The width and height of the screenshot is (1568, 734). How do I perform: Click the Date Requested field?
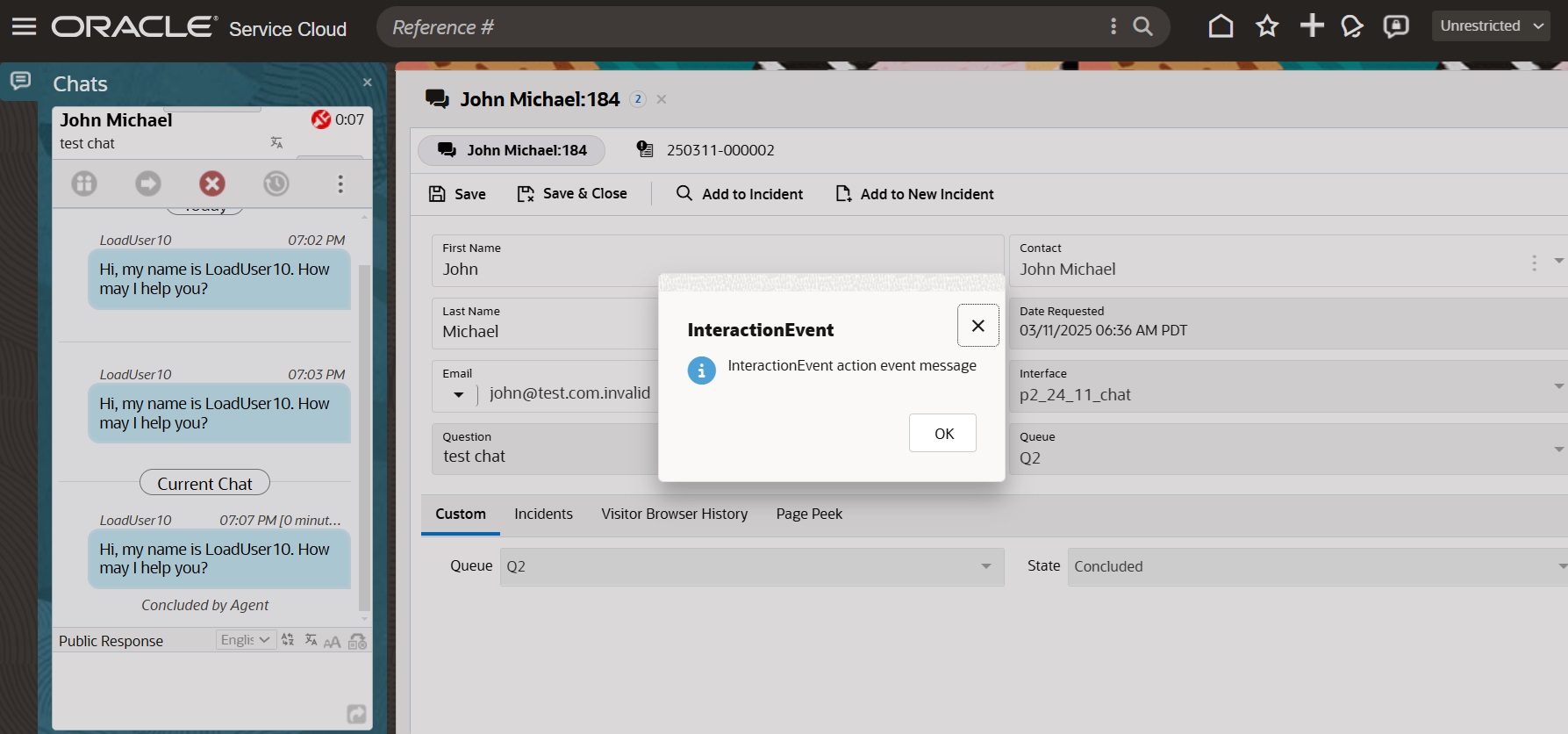1288,324
